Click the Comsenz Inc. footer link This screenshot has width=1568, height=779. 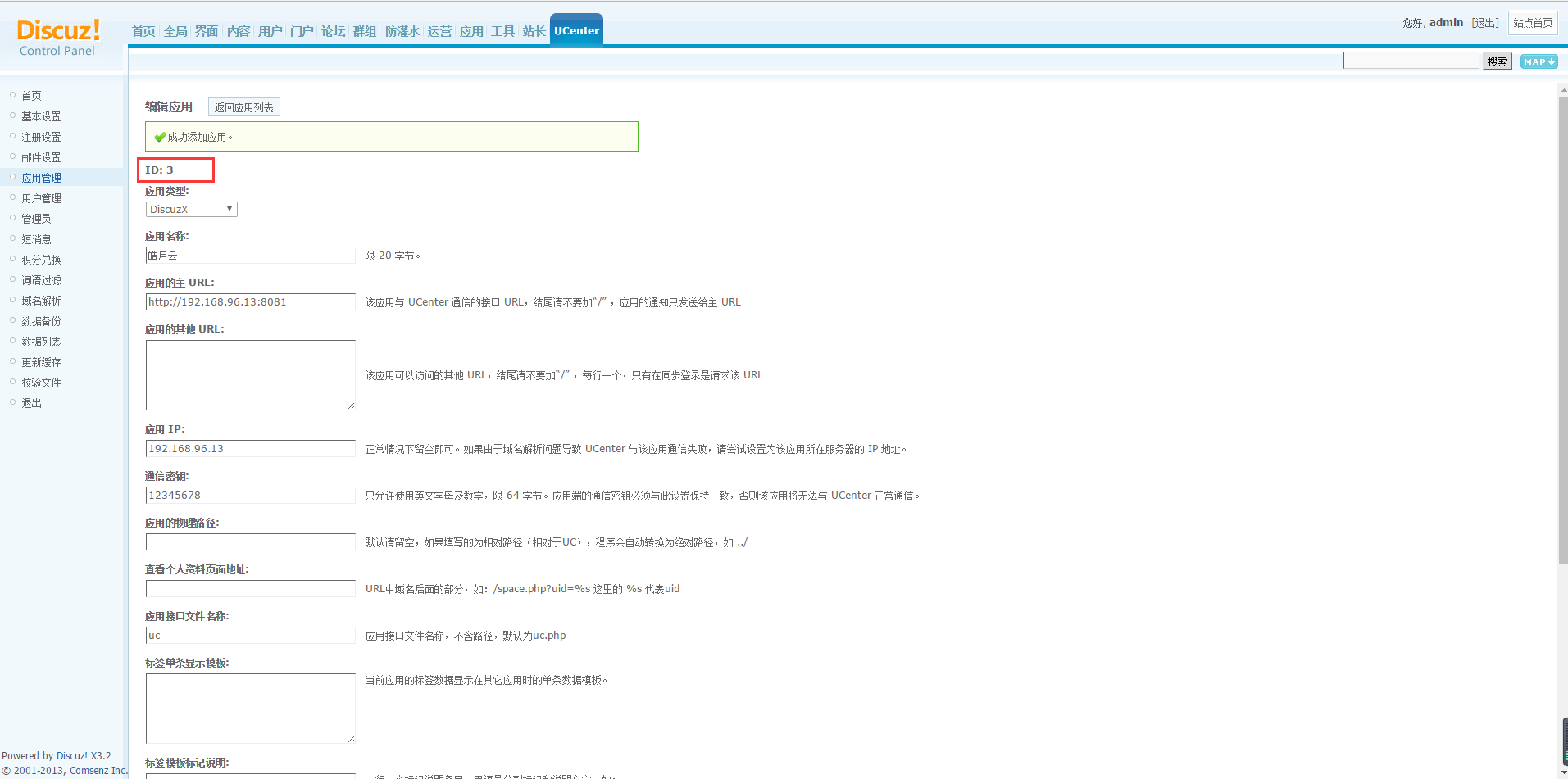click(x=98, y=771)
